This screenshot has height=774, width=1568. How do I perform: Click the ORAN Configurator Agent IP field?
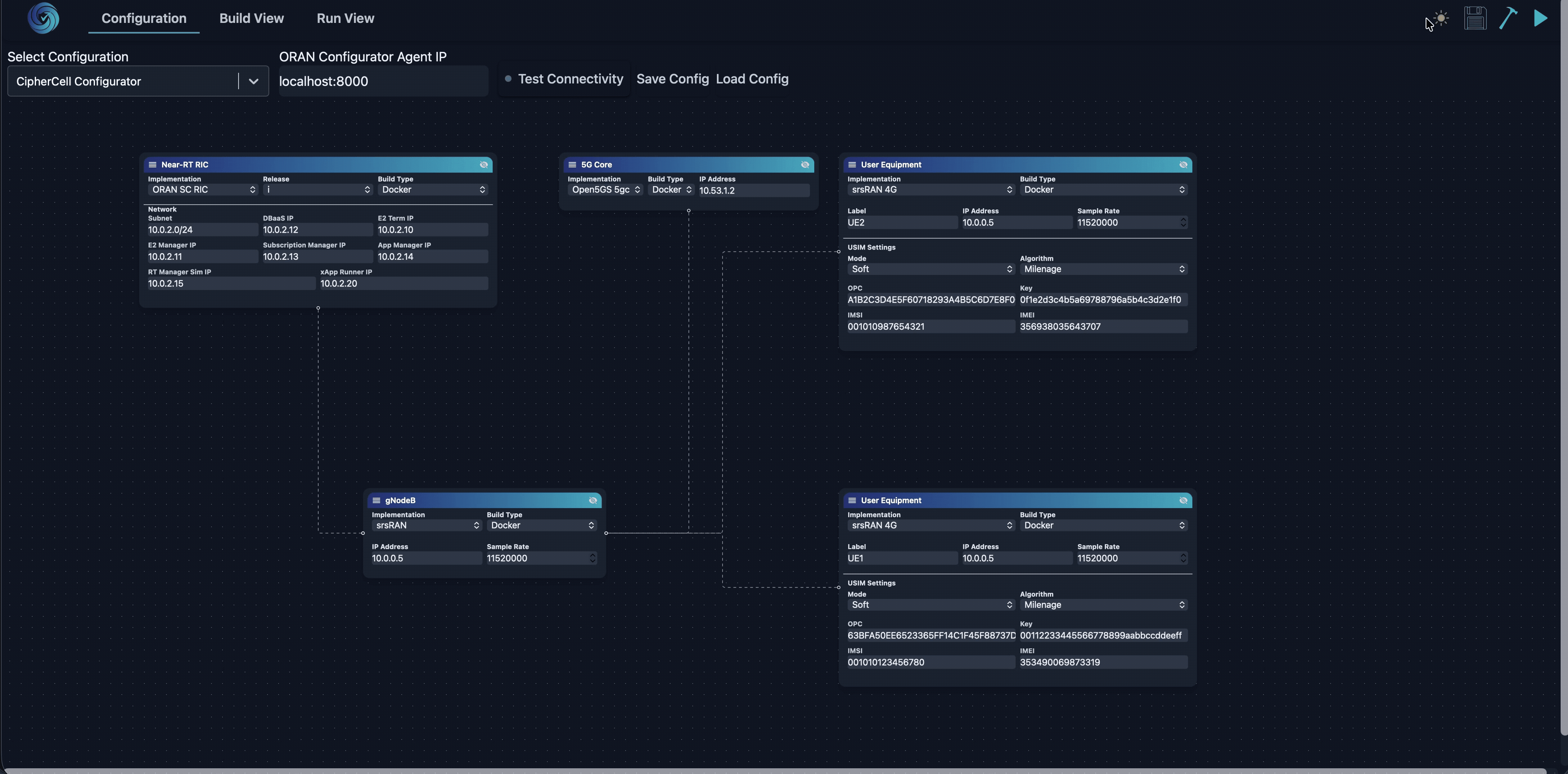(382, 81)
